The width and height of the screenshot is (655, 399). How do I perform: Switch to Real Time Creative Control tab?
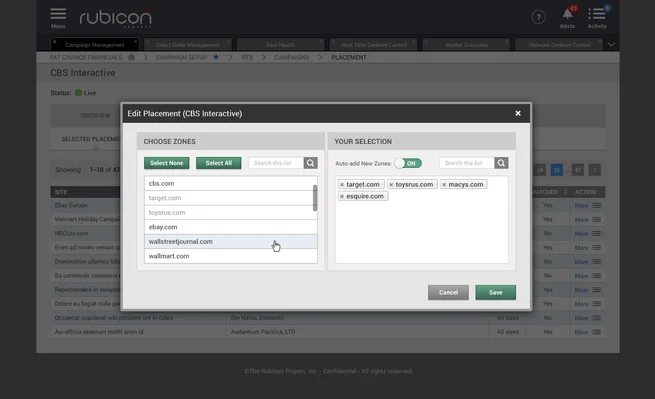pos(373,45)
